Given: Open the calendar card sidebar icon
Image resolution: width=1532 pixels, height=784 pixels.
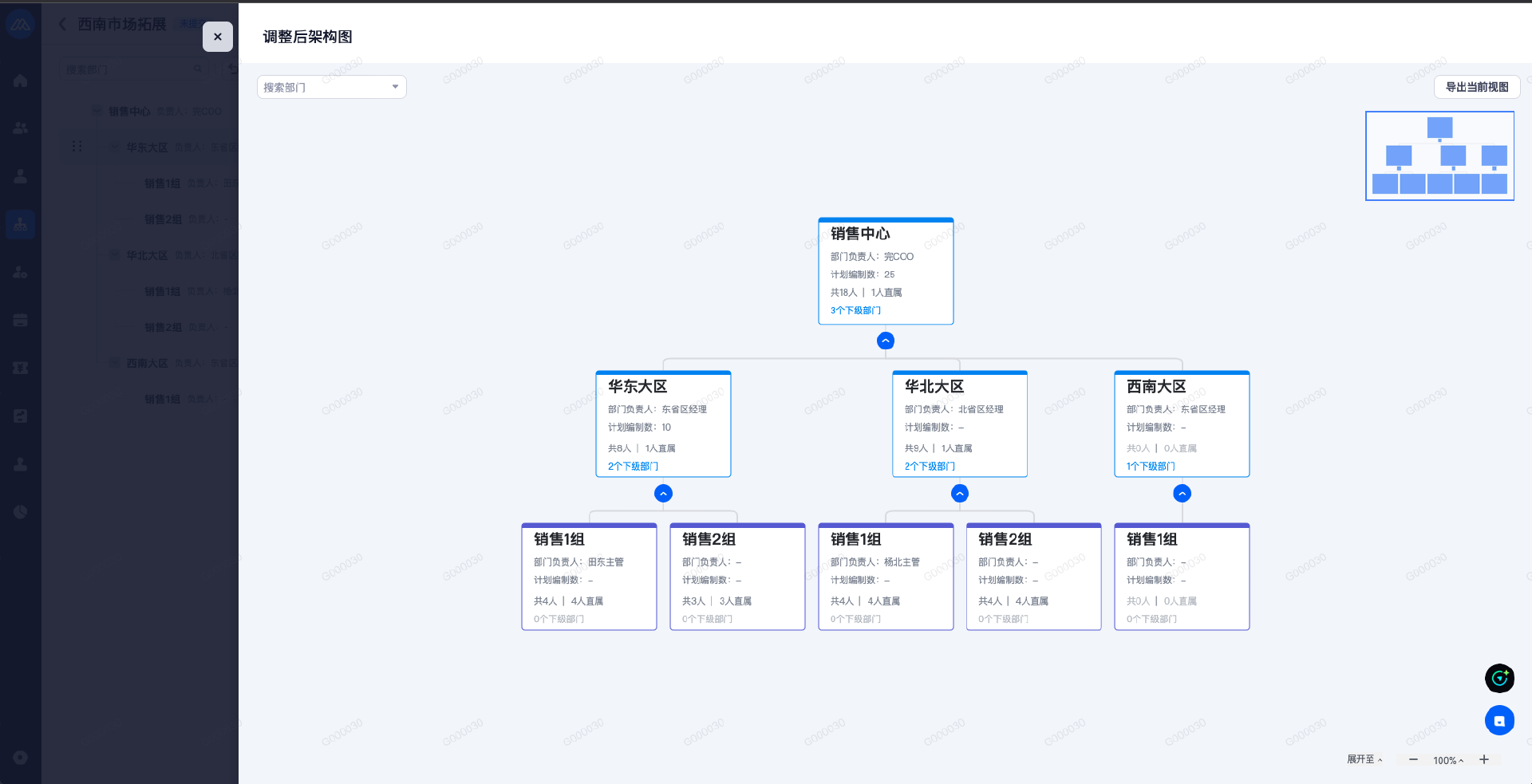Looking at the screenshot, I should pos(21,320).
